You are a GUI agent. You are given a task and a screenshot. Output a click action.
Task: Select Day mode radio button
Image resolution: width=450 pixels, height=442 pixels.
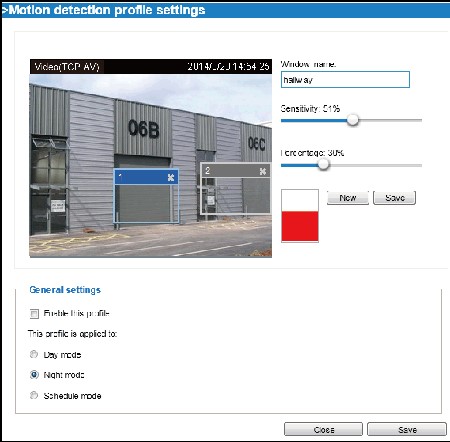pos(34,354)
